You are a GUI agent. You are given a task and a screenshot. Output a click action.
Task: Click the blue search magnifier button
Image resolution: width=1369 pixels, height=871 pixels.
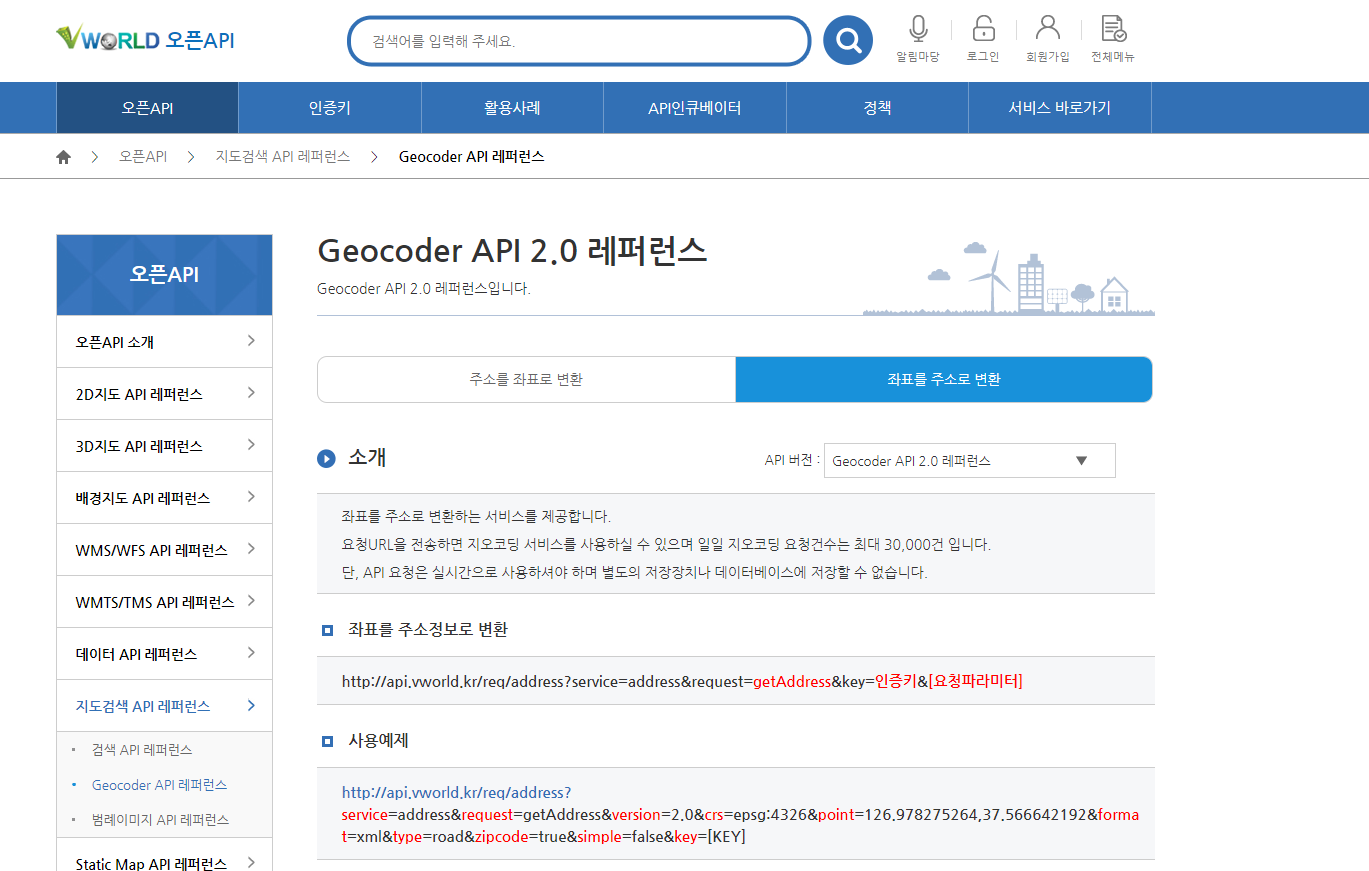[848, 41]
